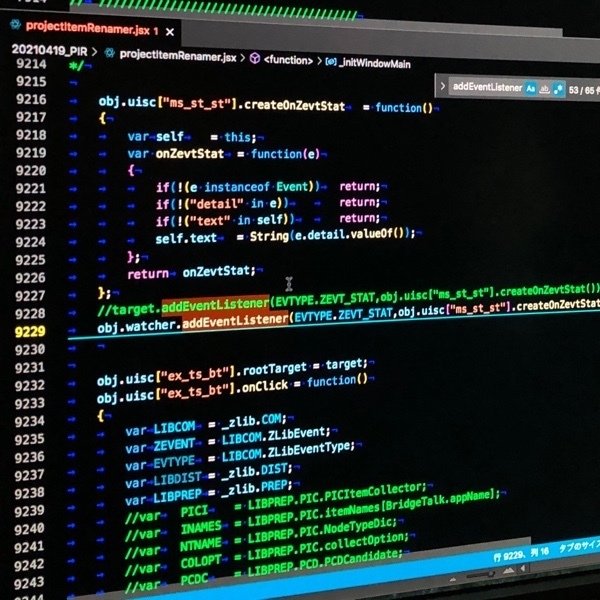
Task: Click line number 9234 in the gutter
Action: click(30, 421)
